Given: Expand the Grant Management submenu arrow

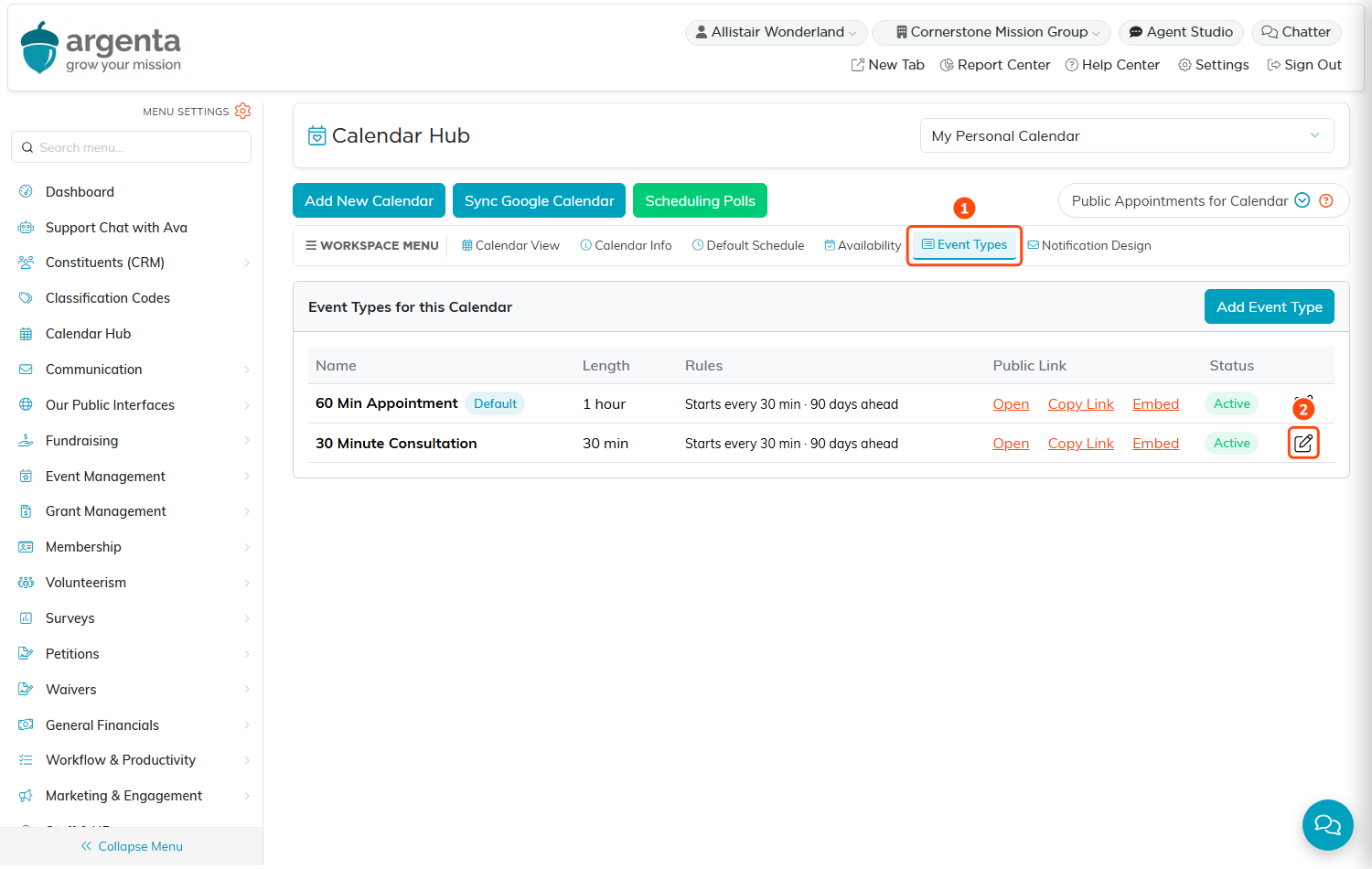Looking at the screenshot, I should [247, 511].
